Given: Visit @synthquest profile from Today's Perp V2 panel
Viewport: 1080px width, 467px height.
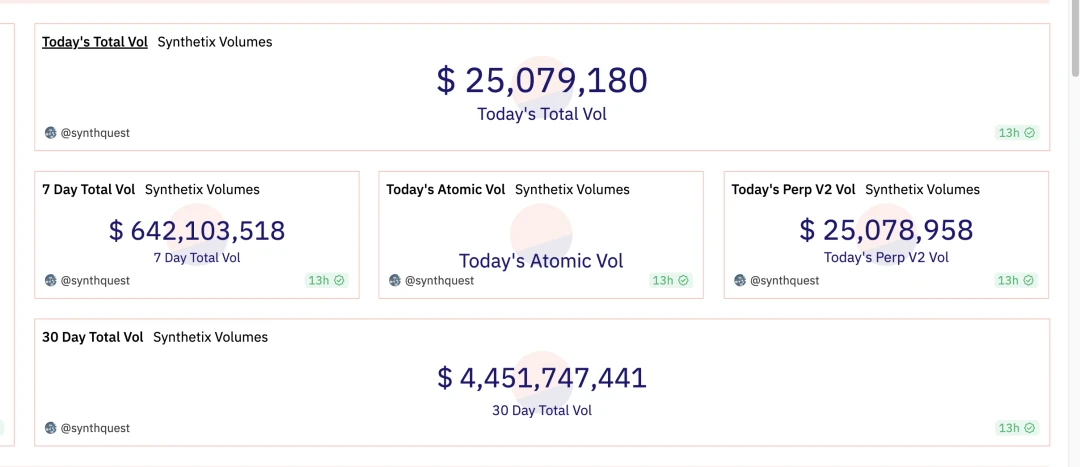Looking at the screenshot, I should [x=784, y=281].
